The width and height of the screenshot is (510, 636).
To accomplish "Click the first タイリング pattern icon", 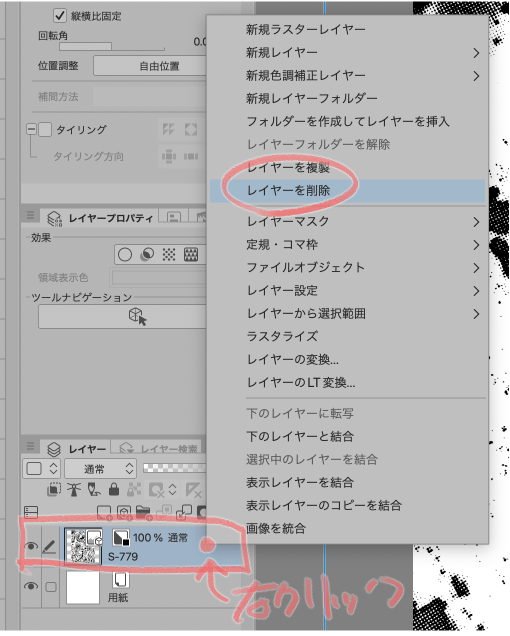I will [x=168, y=129].
